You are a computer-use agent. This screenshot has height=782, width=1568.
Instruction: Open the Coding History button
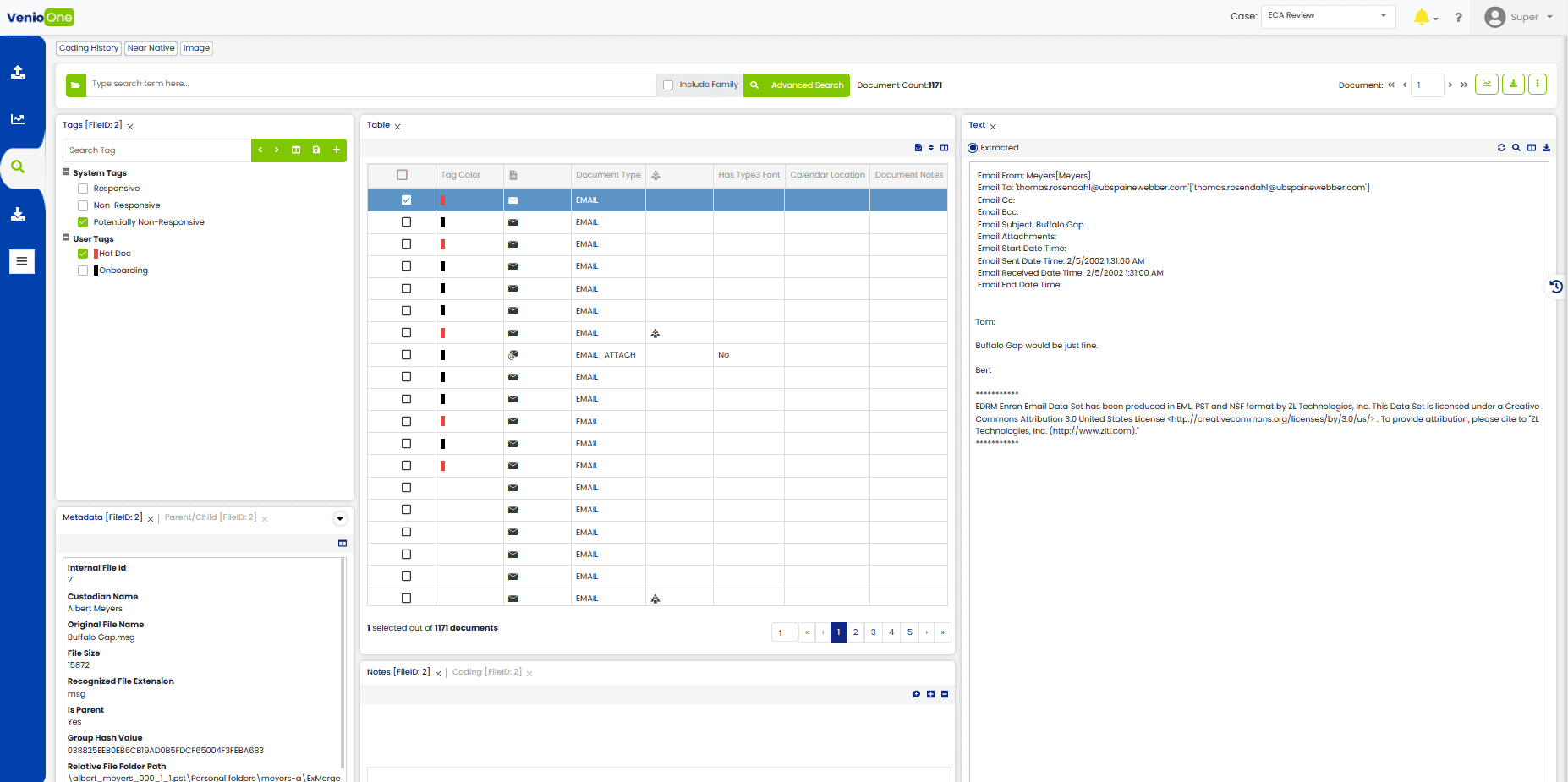click(x=89, y=48)
